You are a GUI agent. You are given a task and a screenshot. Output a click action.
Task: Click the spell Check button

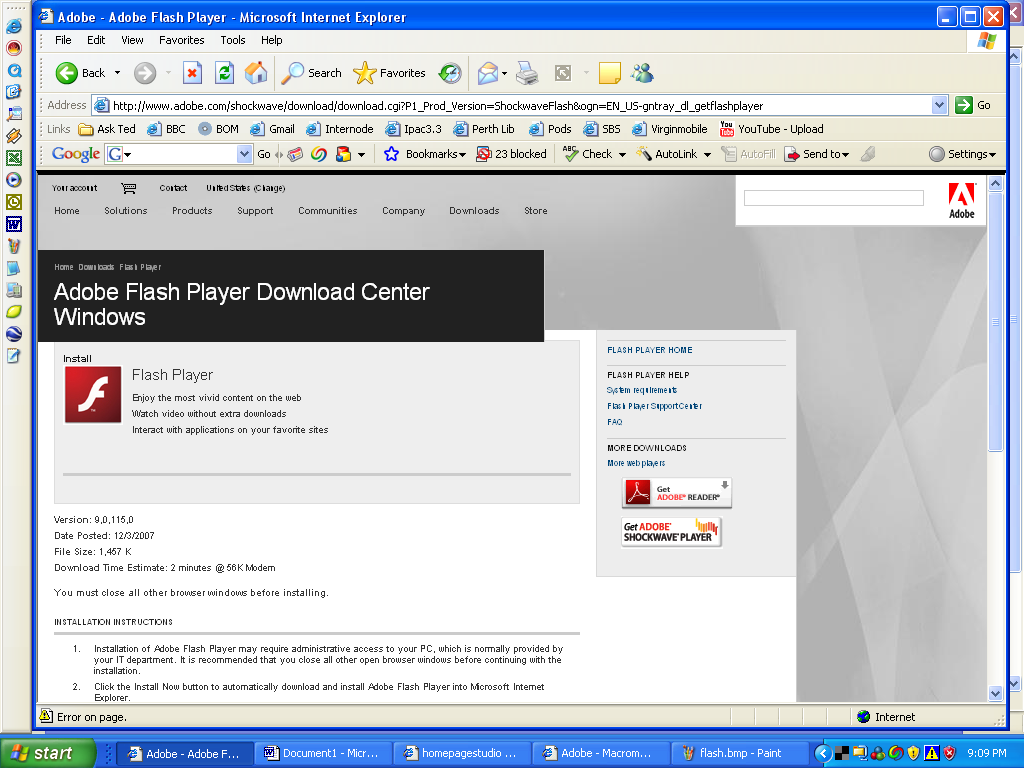[588, 154]
